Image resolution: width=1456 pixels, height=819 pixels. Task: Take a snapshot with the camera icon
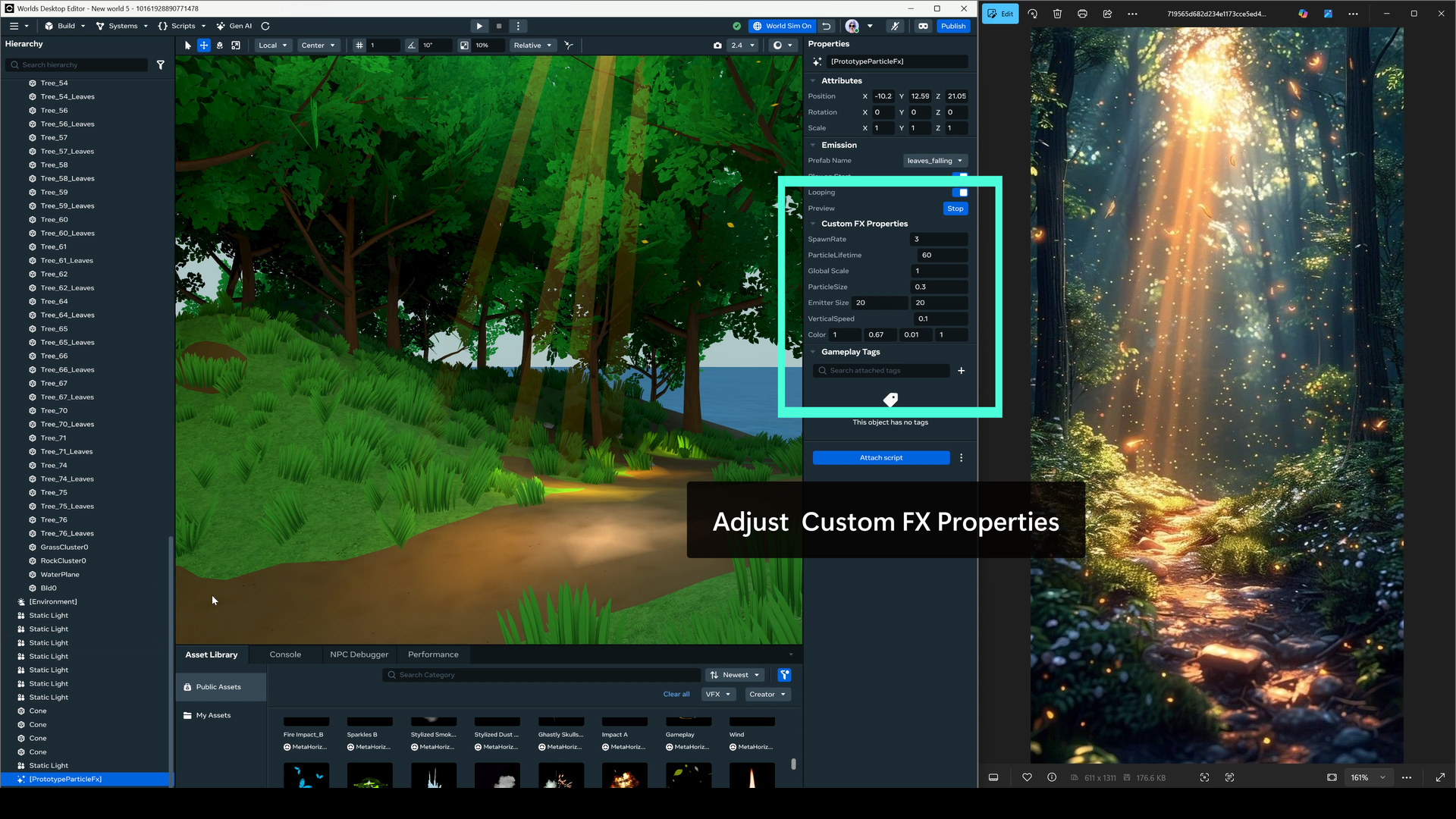tap(718, 45)
